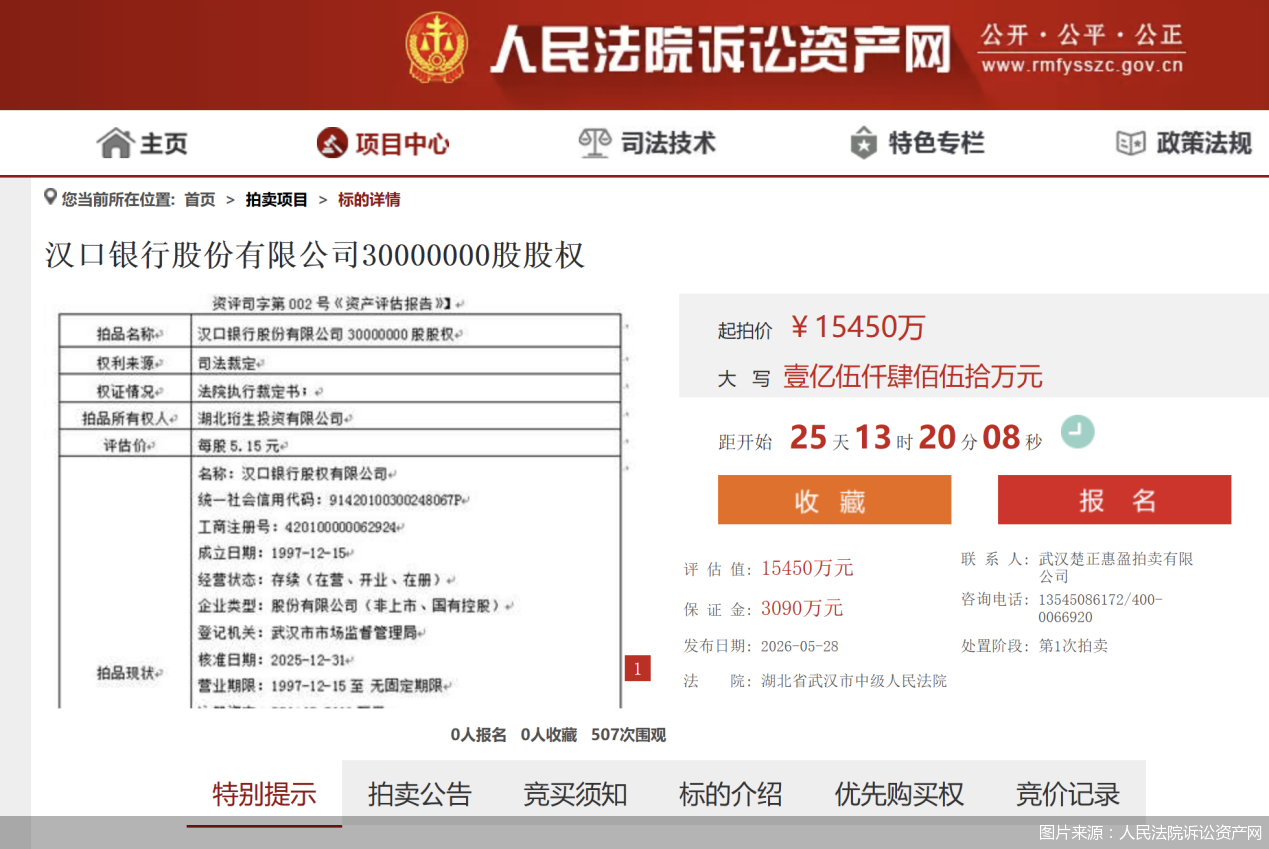
Task: Click the orange 收藏 button
Action: (834, 500)
